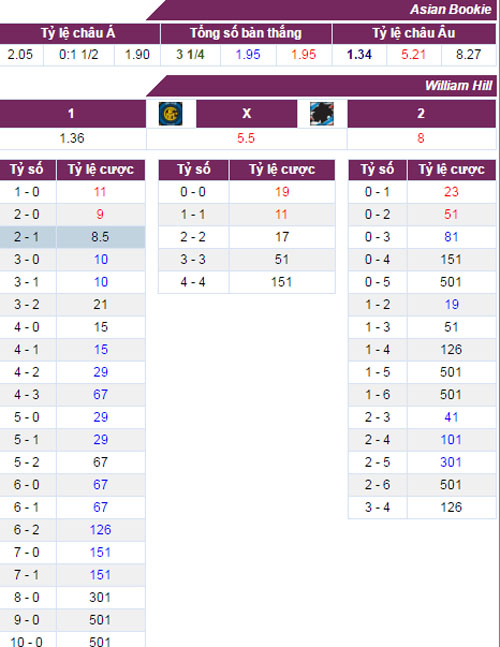
Task: Click the X draw column header
Action: tap(246, 113)
